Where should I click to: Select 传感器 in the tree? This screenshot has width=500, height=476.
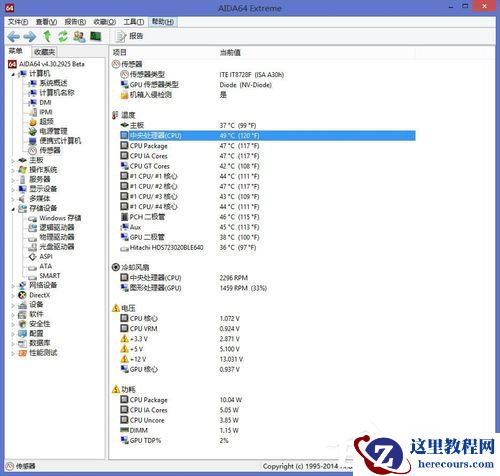50,150
